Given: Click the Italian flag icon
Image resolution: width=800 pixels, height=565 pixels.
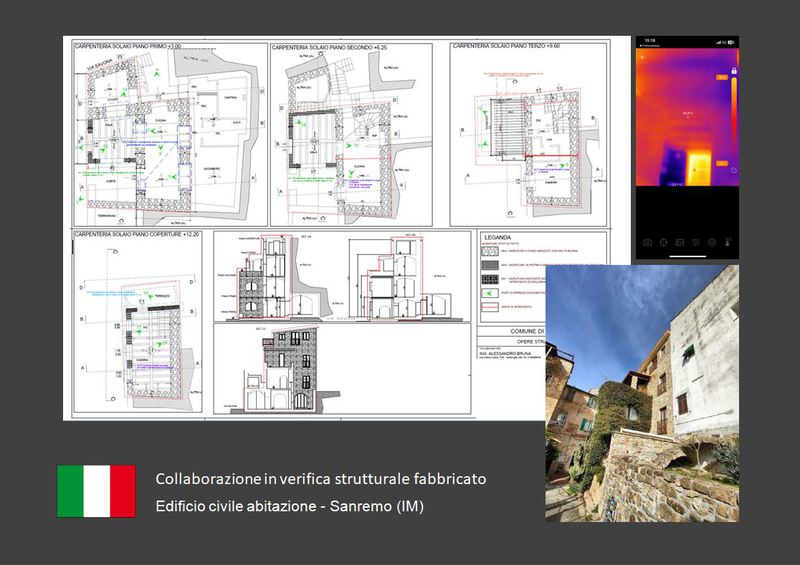Looking at the screenshot, I should tap(96, 491).
